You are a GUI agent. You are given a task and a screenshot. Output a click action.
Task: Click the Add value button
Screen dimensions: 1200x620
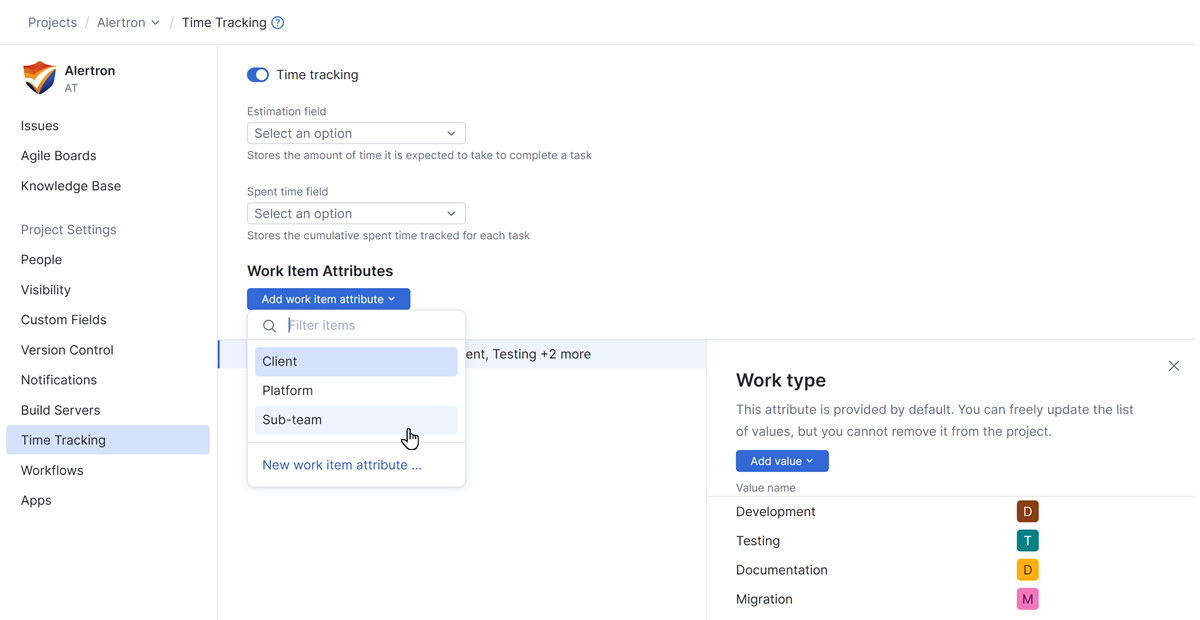(782, 461)
